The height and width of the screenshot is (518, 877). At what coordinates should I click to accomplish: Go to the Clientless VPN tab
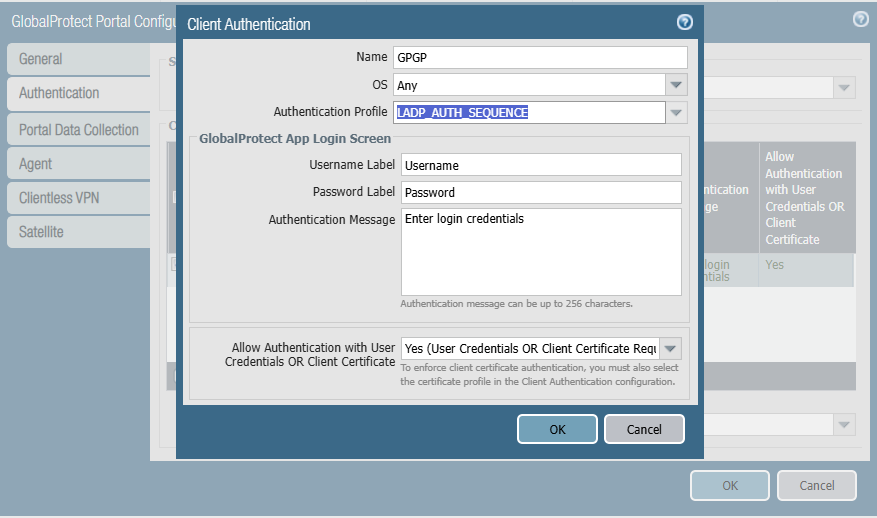point(79,198)
